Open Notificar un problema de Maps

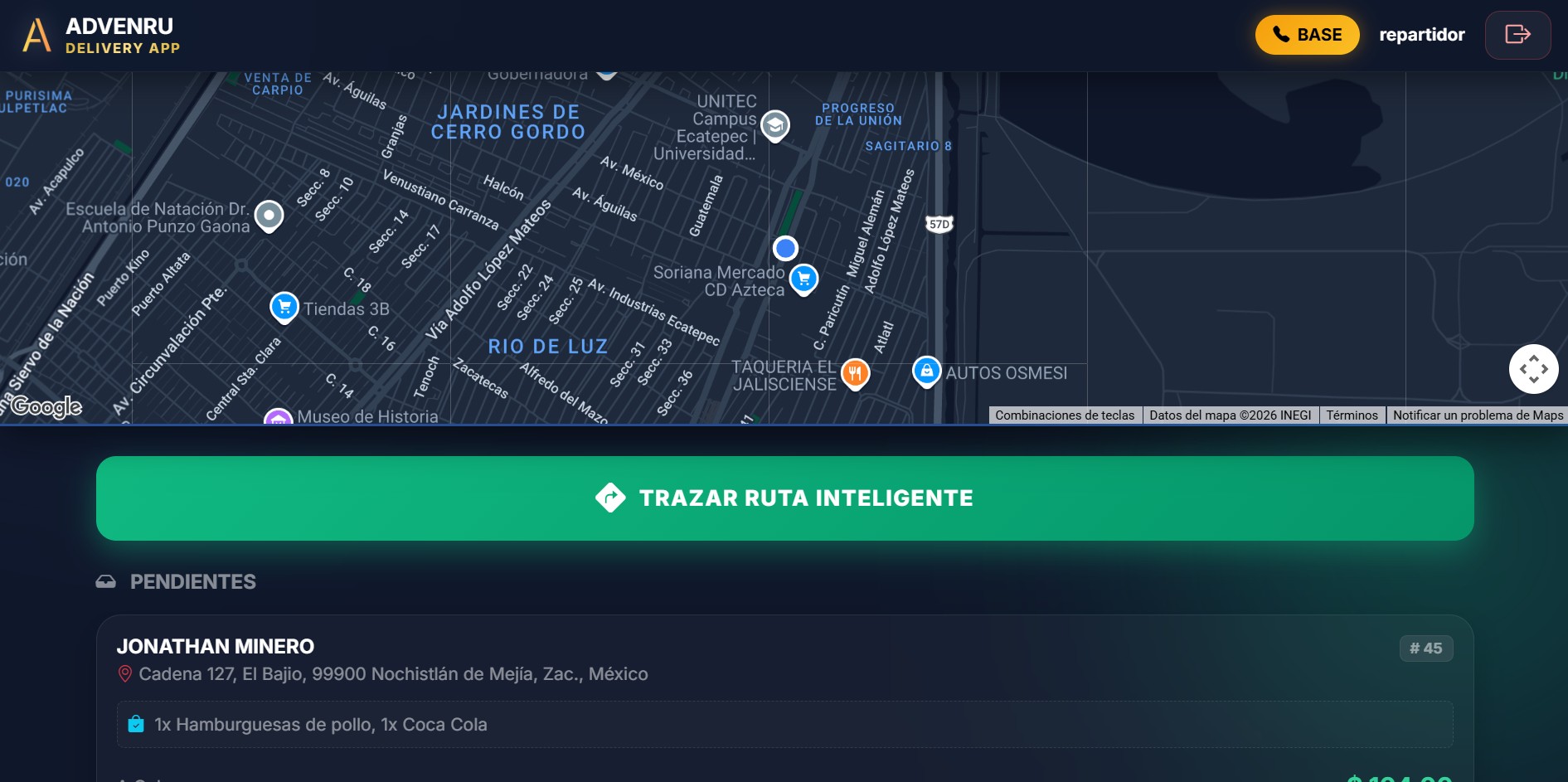[1478, 415]
